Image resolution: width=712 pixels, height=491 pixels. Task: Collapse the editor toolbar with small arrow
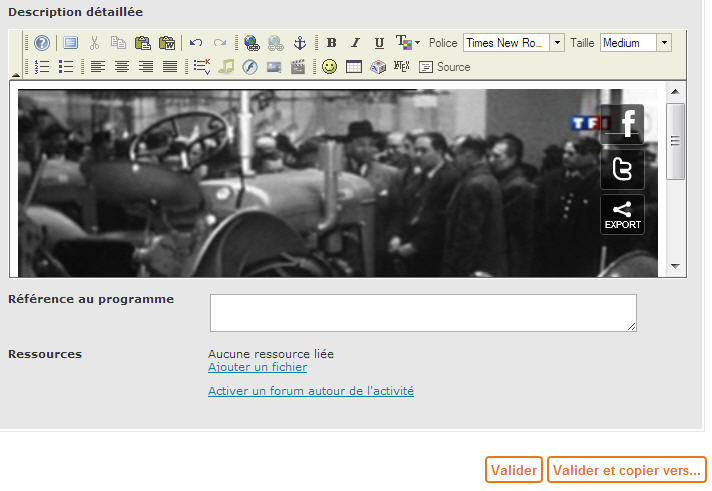pos(16,75)
